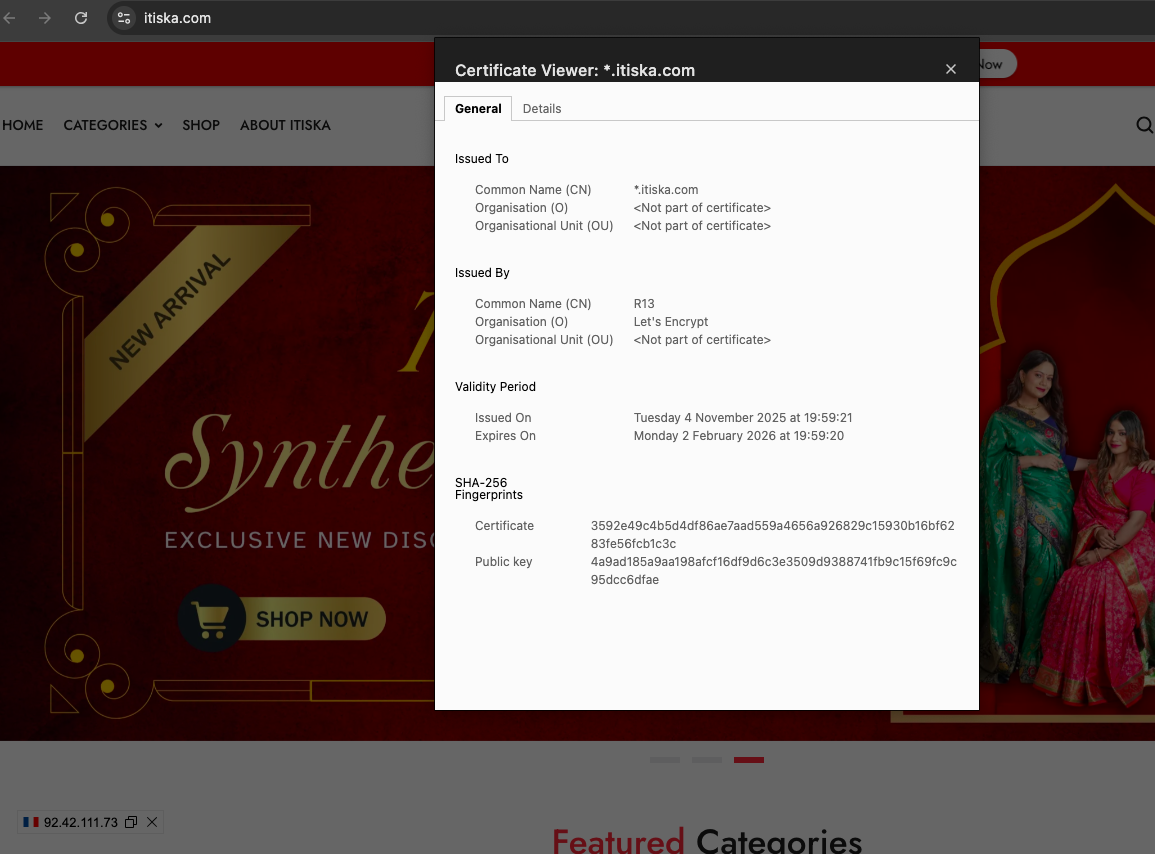
Task: Copy the IP address 92.42.111.73
Action: tap(131, 822)
